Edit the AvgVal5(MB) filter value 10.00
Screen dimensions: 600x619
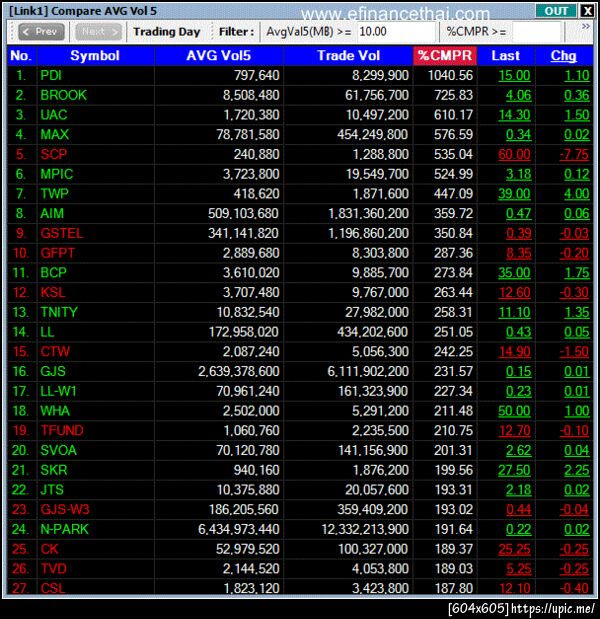click(396, 32)
